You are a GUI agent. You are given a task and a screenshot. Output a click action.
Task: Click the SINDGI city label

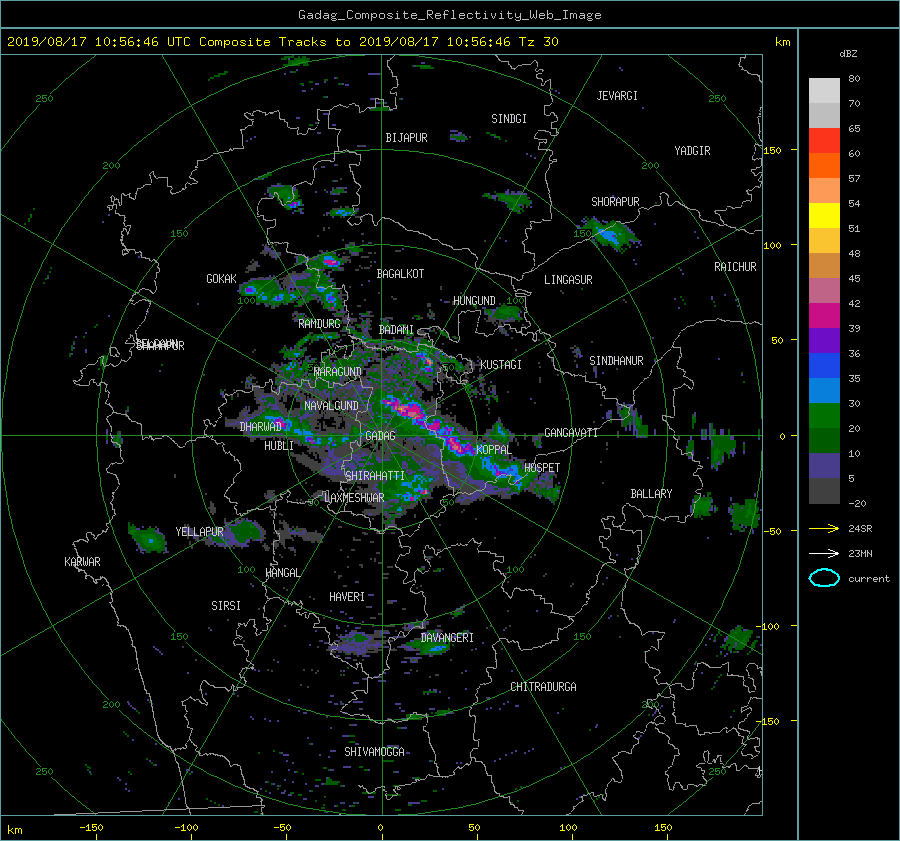point(509,119)
